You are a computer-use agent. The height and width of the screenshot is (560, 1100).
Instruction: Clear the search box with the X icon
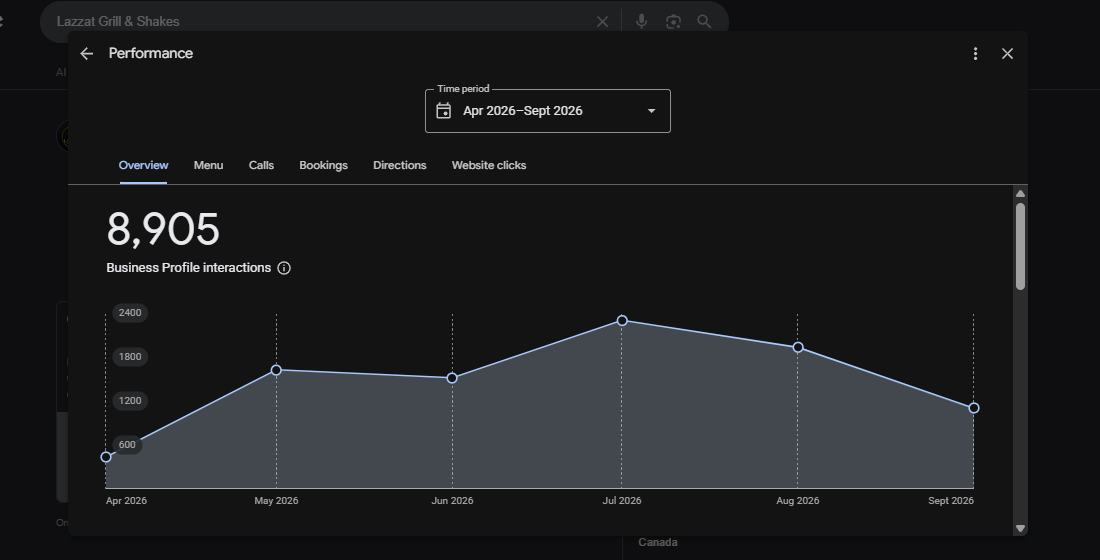[602, 22]
